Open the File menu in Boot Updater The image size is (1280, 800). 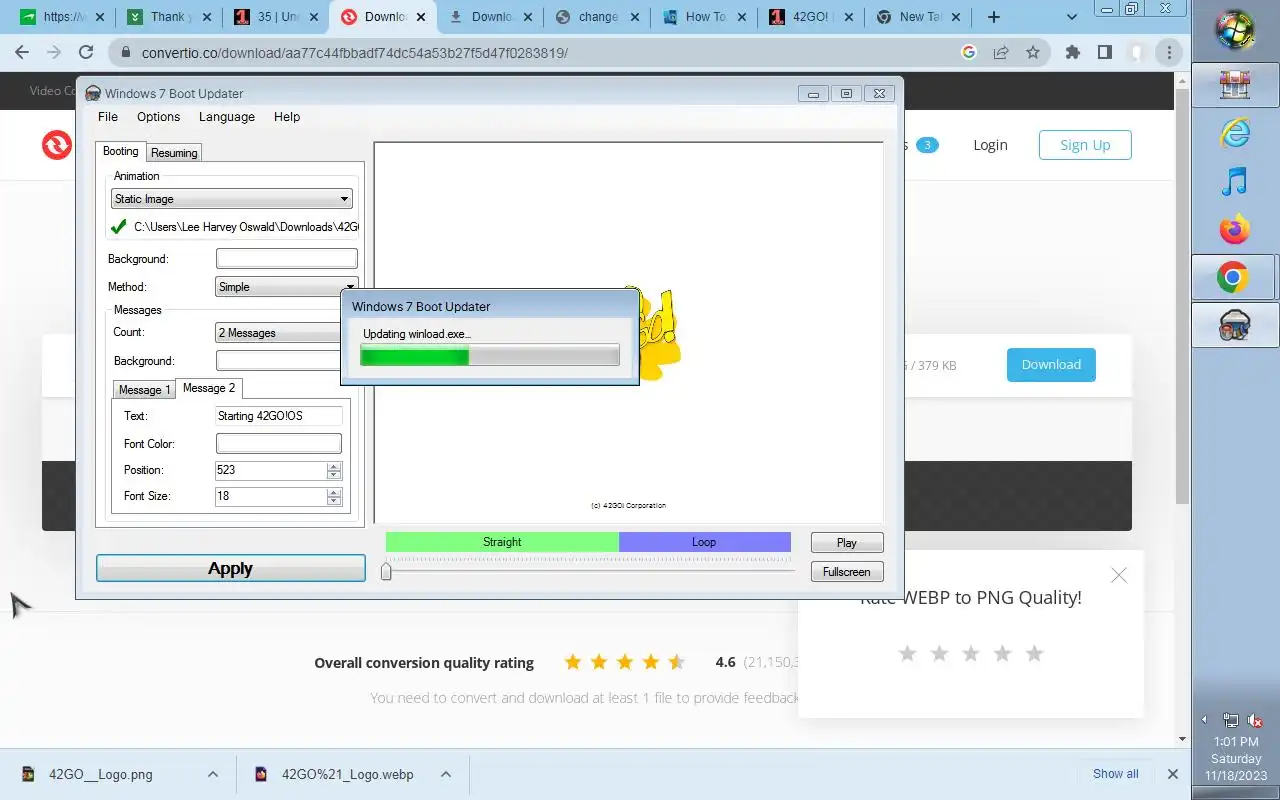[107, 117]
